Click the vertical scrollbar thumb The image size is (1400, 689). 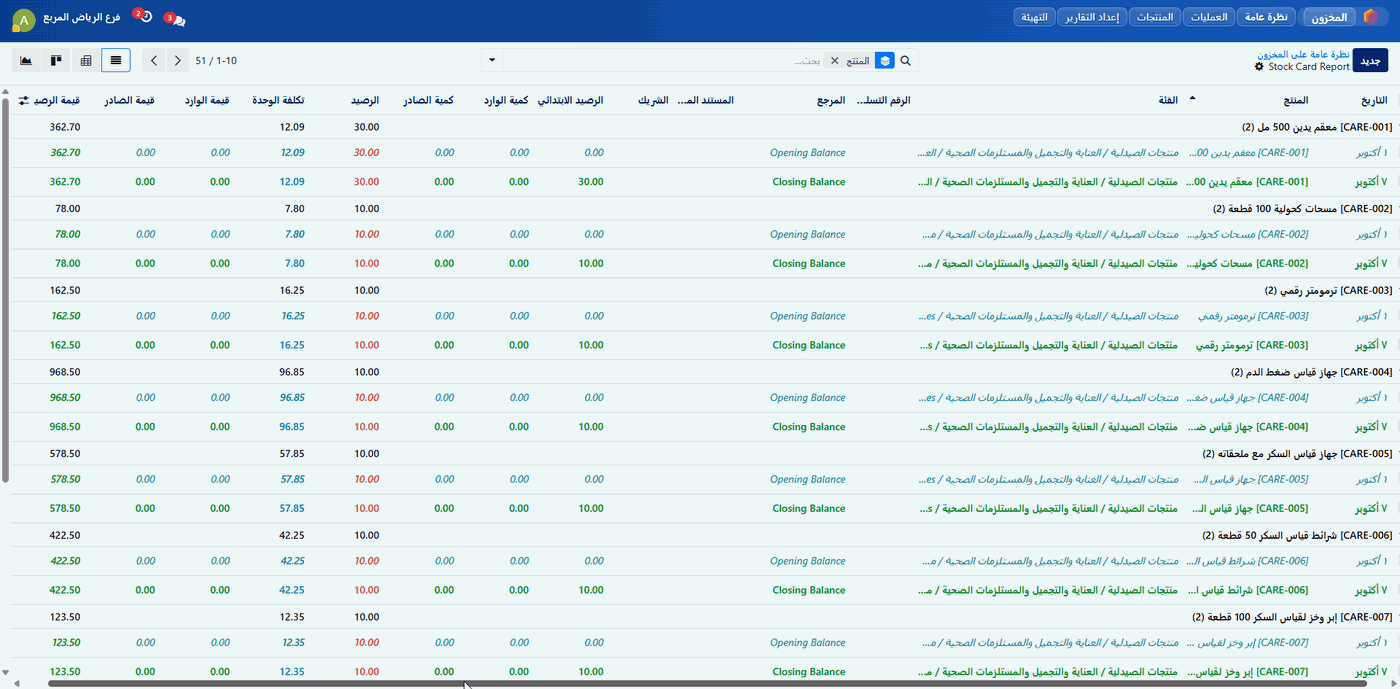pos(6,290)
